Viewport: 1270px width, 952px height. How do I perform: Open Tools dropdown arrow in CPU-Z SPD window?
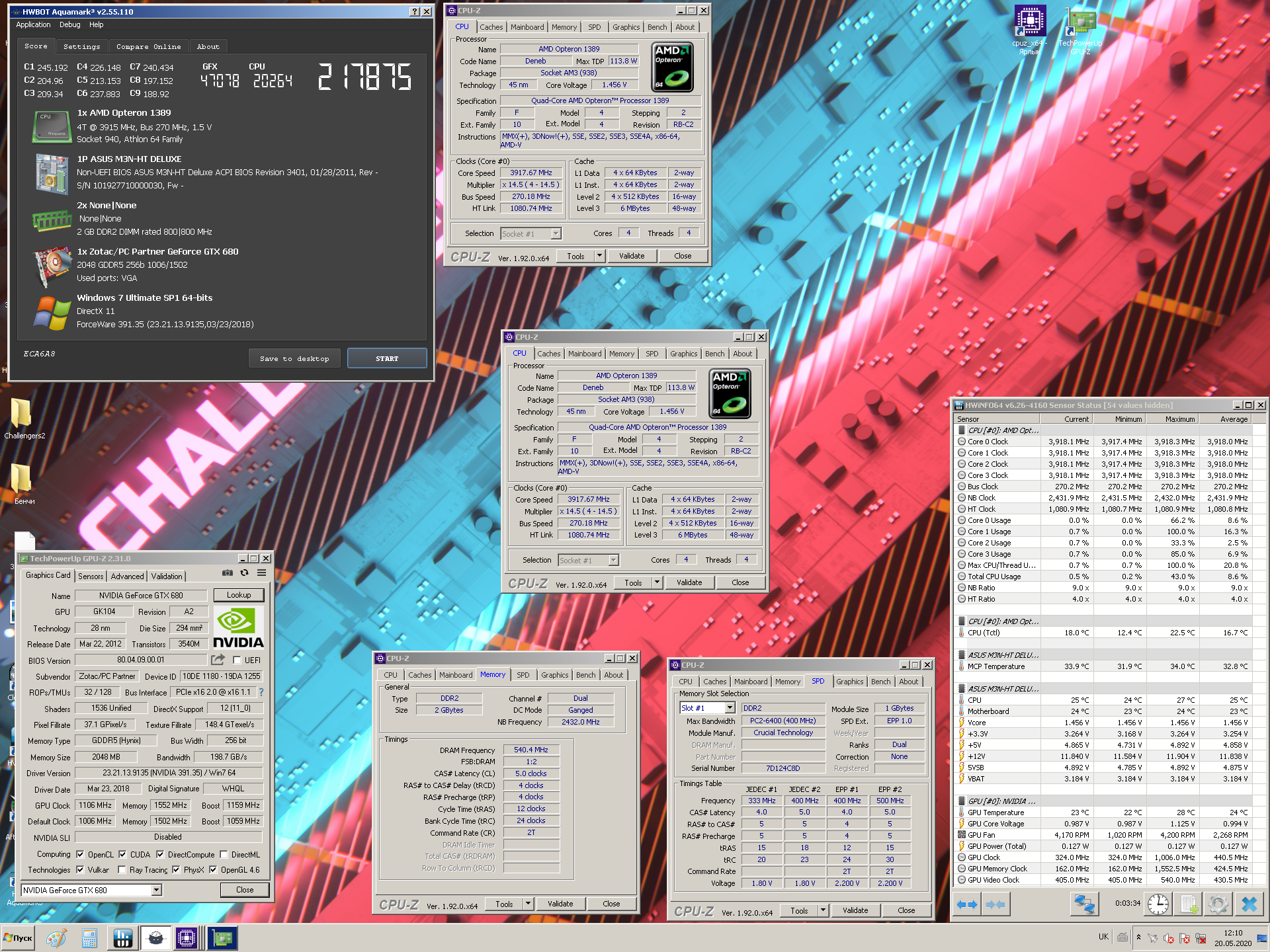click(x=823, y=910)
